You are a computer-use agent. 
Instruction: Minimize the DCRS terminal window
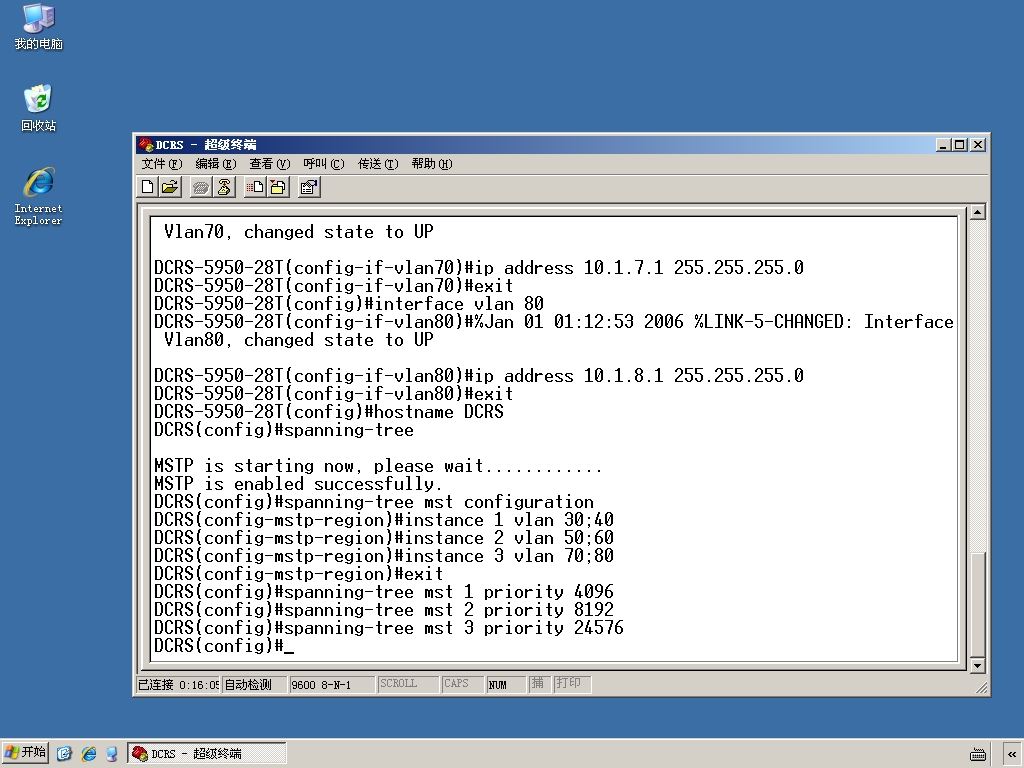point(943,145)
